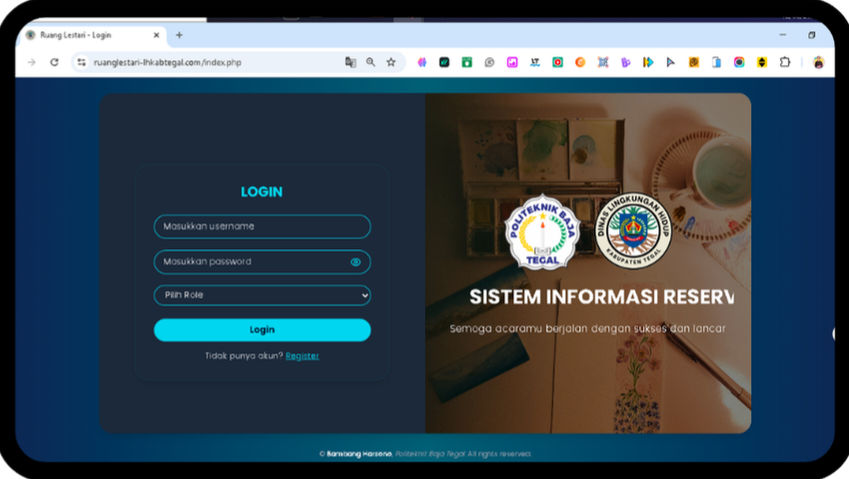The width and height of the screenshot is (849, 479).
Task: Click the SISTEM INFORMASI RESERV heading
Action: tap(602, 297)
